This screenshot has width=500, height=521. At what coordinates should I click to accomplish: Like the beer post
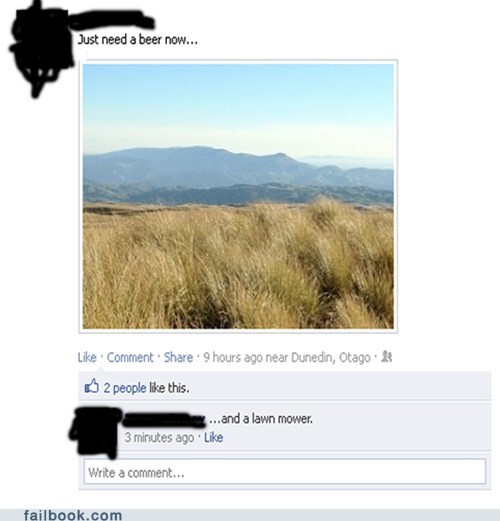[87, 357]
